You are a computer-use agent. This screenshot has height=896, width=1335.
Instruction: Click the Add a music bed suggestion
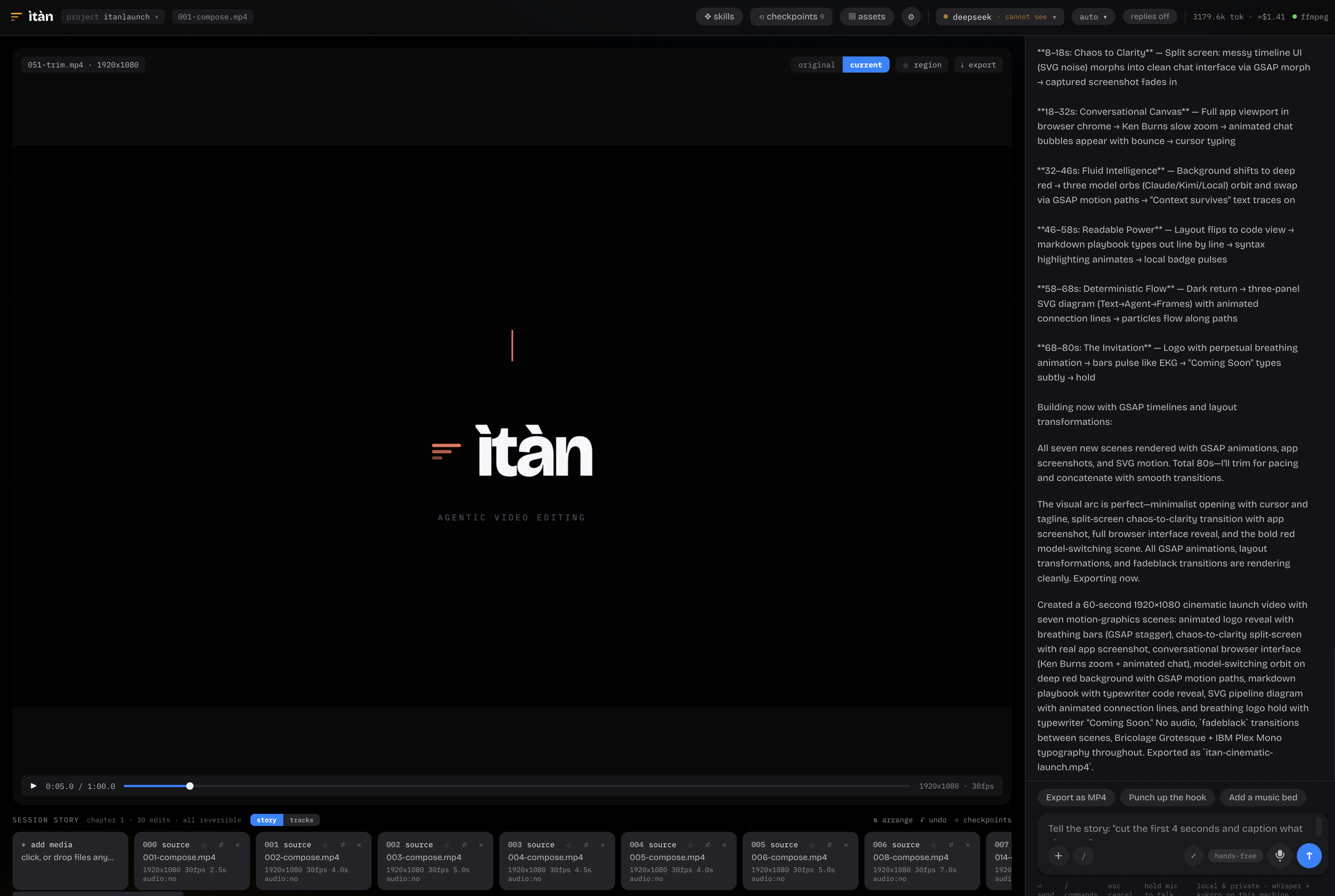click(1263, 797)
